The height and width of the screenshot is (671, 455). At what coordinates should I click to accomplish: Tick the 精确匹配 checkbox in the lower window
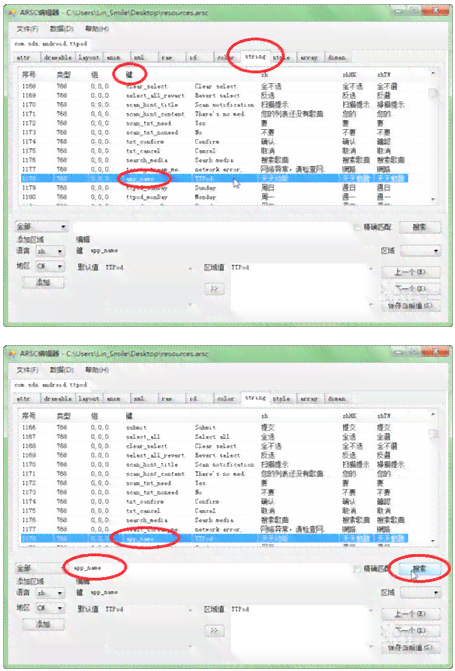pyautogui.click(x=357, y=569)
